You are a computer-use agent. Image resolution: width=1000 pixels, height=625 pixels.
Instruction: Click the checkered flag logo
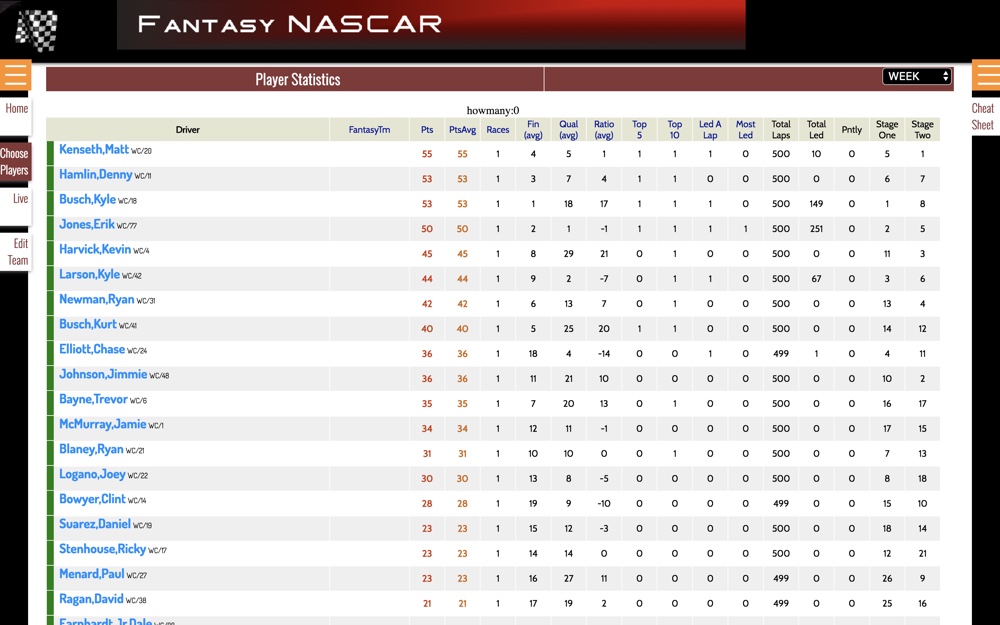tap(36, 29)
